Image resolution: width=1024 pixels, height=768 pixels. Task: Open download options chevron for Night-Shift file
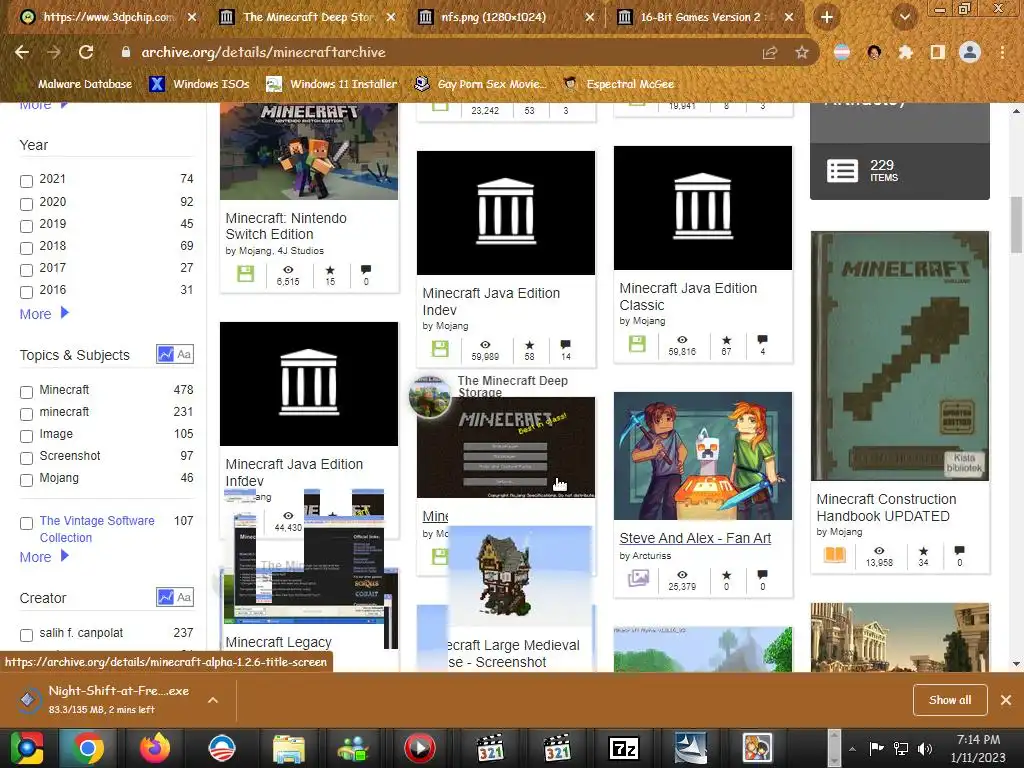click(213, 700)
